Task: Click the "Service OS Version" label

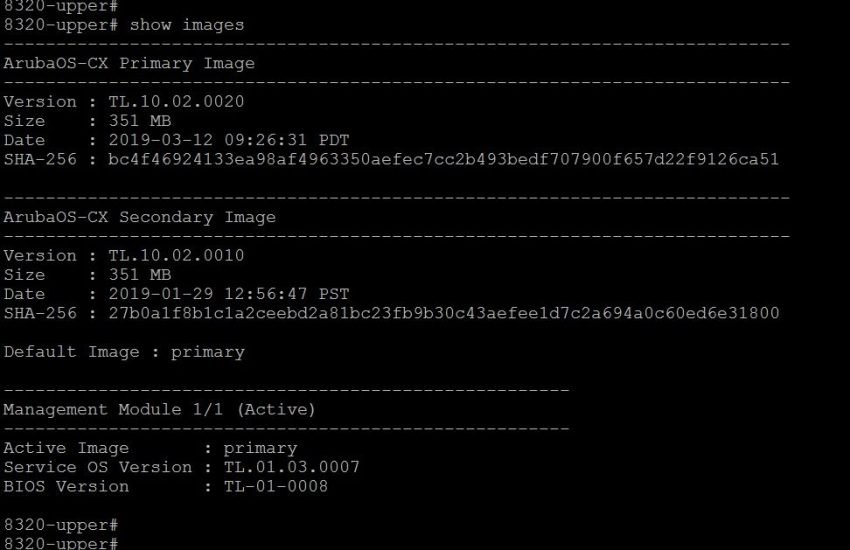Action: 97,467
